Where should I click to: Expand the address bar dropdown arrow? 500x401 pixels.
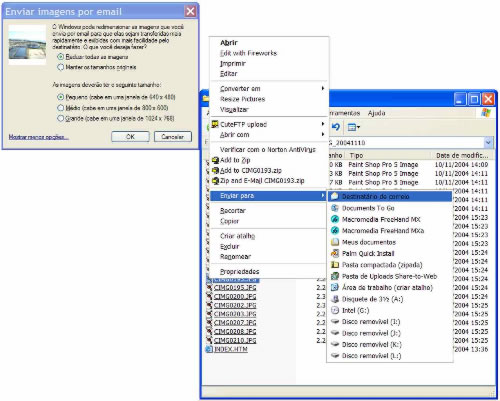coord(488,143)
